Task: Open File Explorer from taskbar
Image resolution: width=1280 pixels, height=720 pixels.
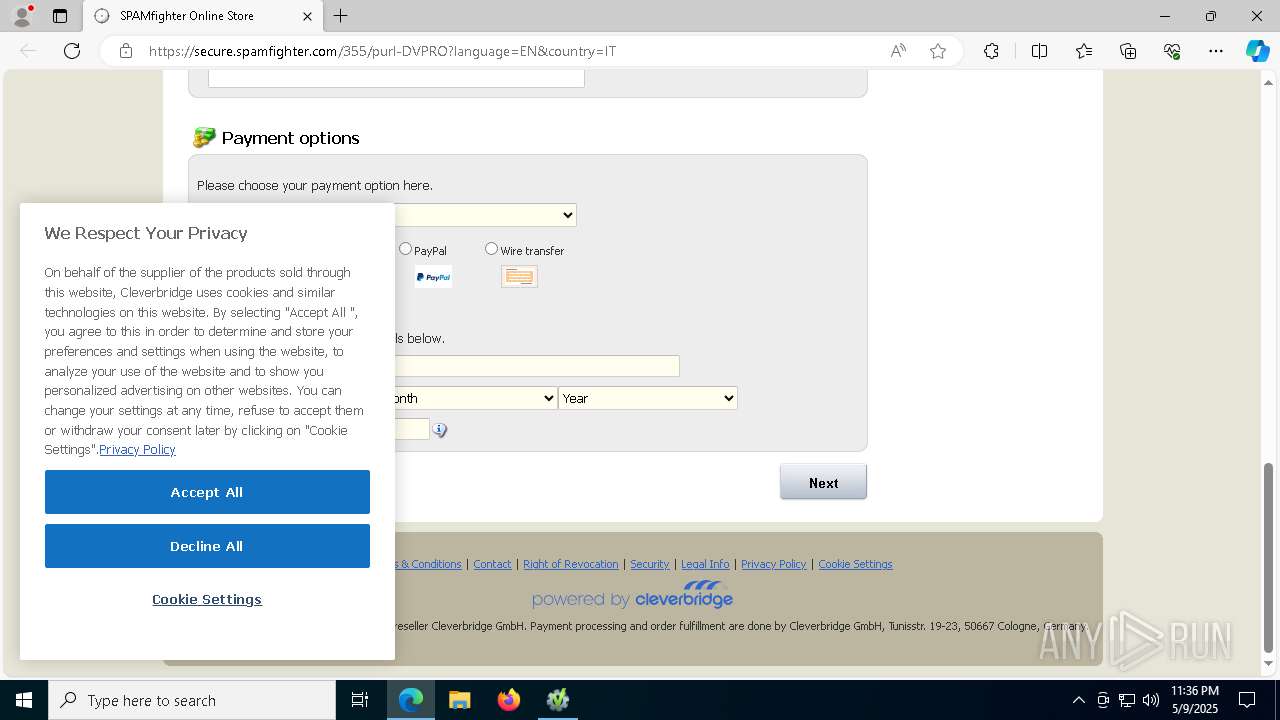Action: [x=460, y=700]
